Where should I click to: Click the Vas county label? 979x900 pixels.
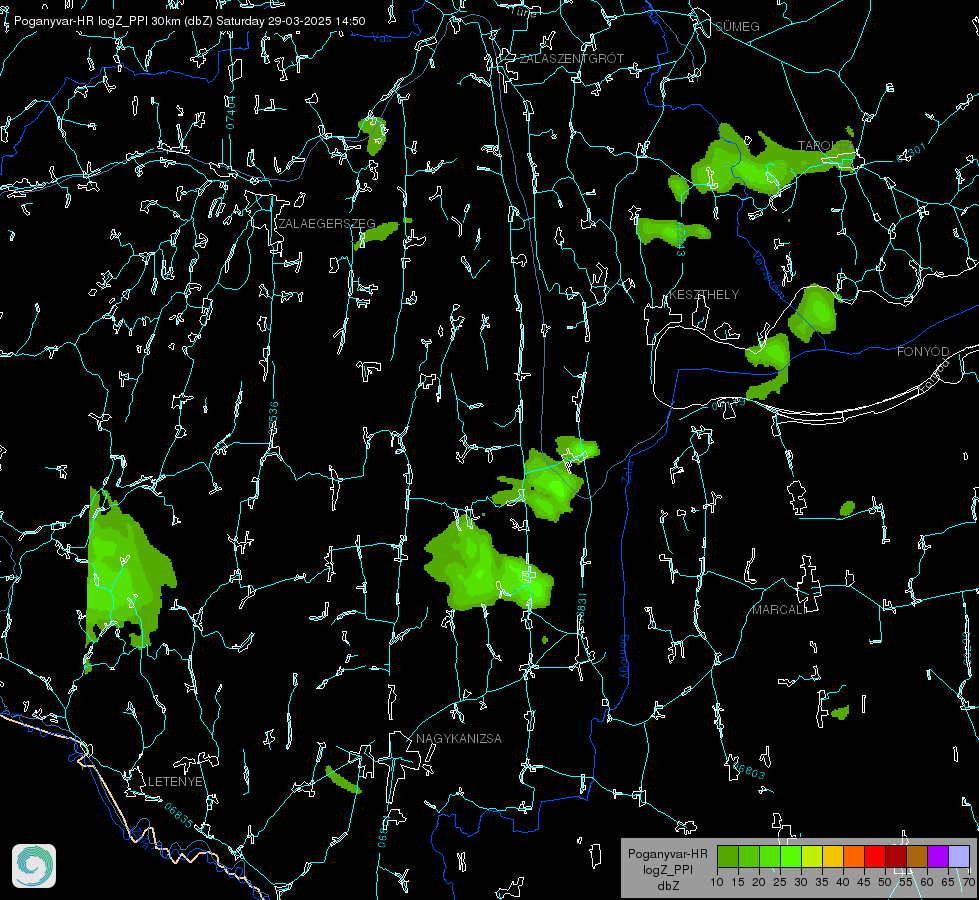click(381, 38)
